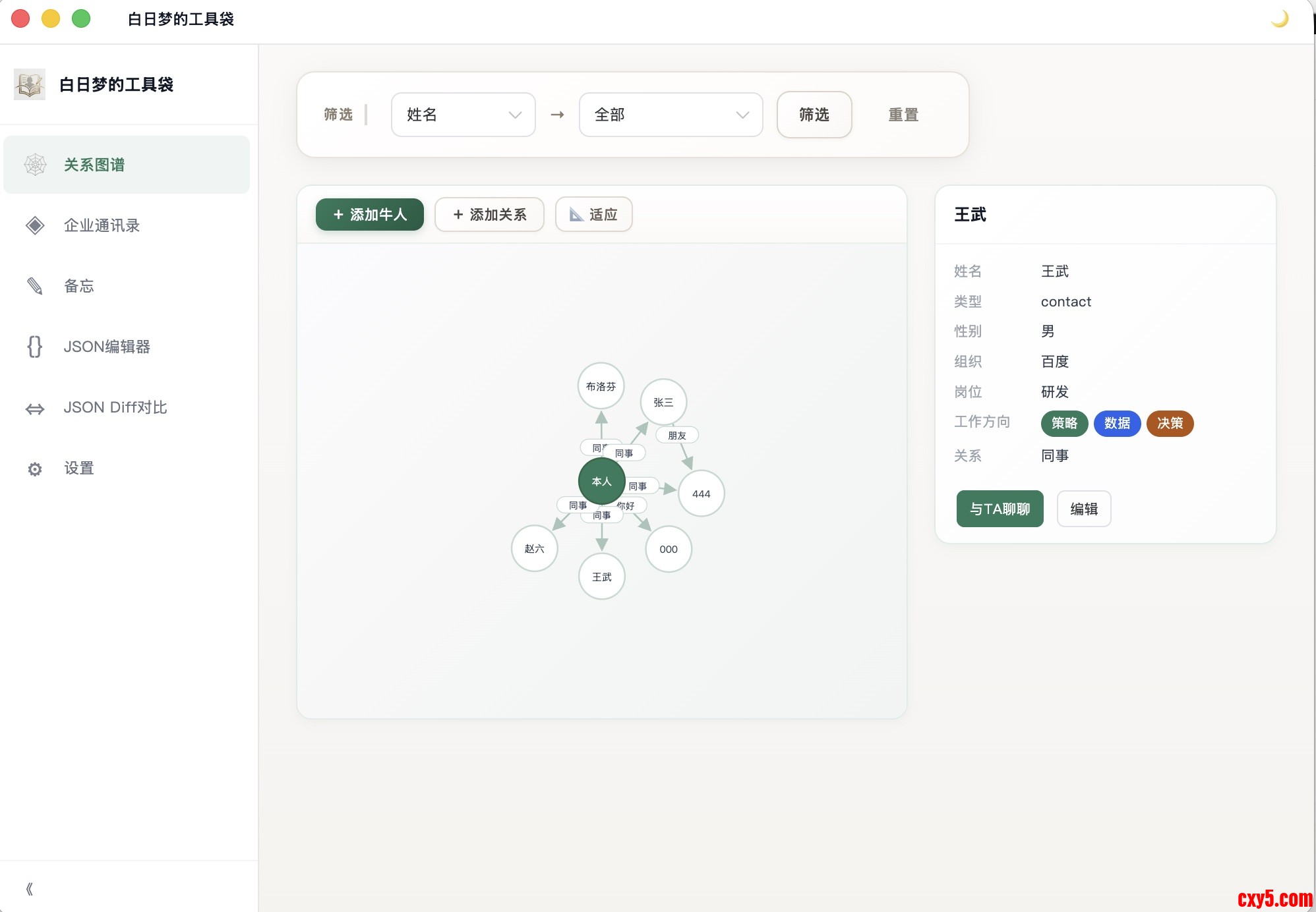1316x912 pixels.
Task: Open the 姓名 filter field dropdown
Action: [x=463, y=115]
